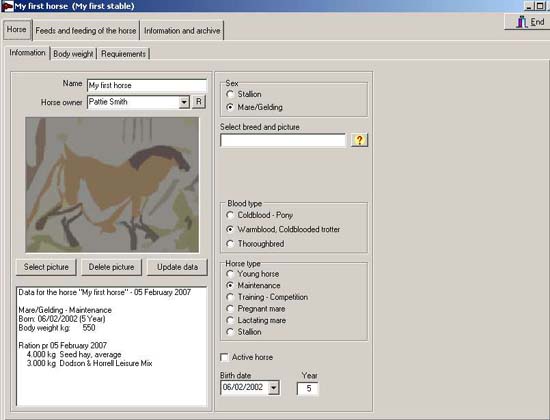
Task: Open Feeds and feeding of the horse tab
Action: (86, 31)
